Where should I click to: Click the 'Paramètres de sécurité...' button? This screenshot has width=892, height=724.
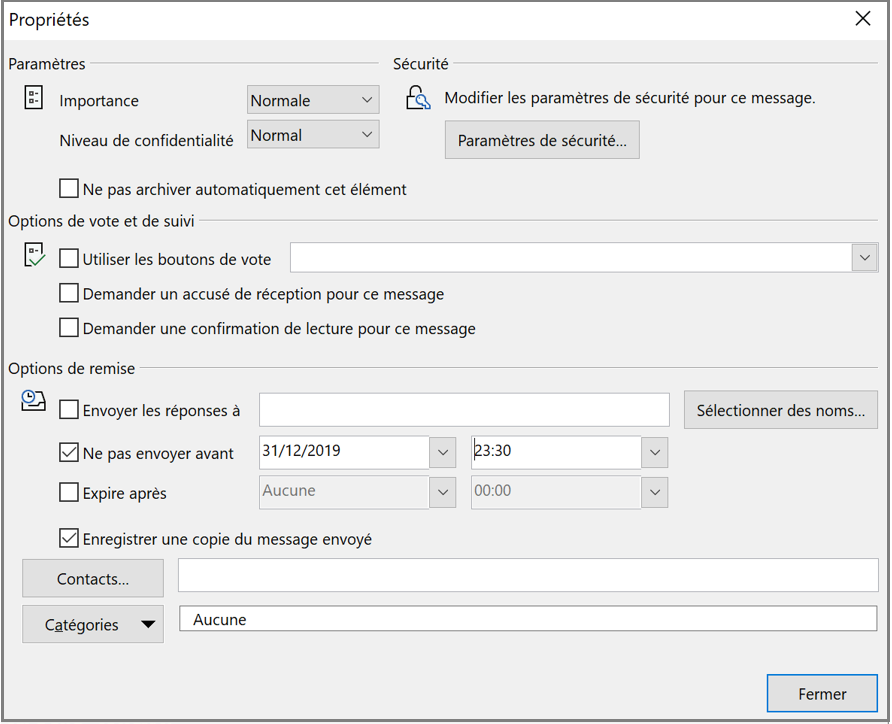tap(542, 141)
